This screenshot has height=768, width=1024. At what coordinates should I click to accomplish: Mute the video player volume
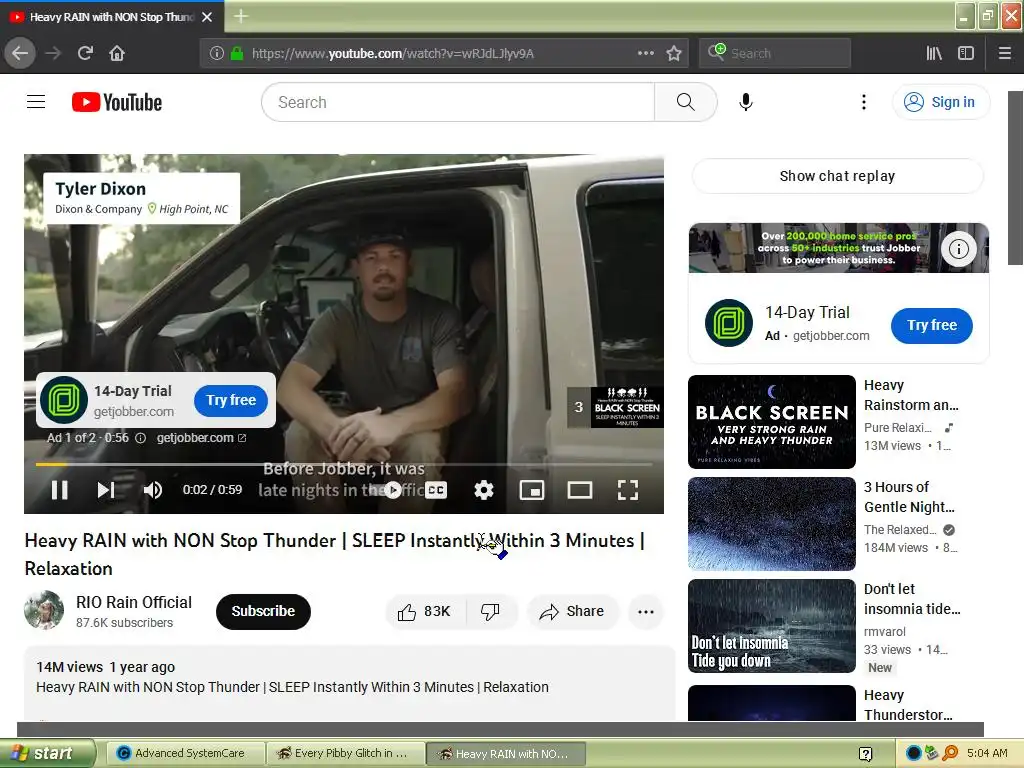pos(153,490)
